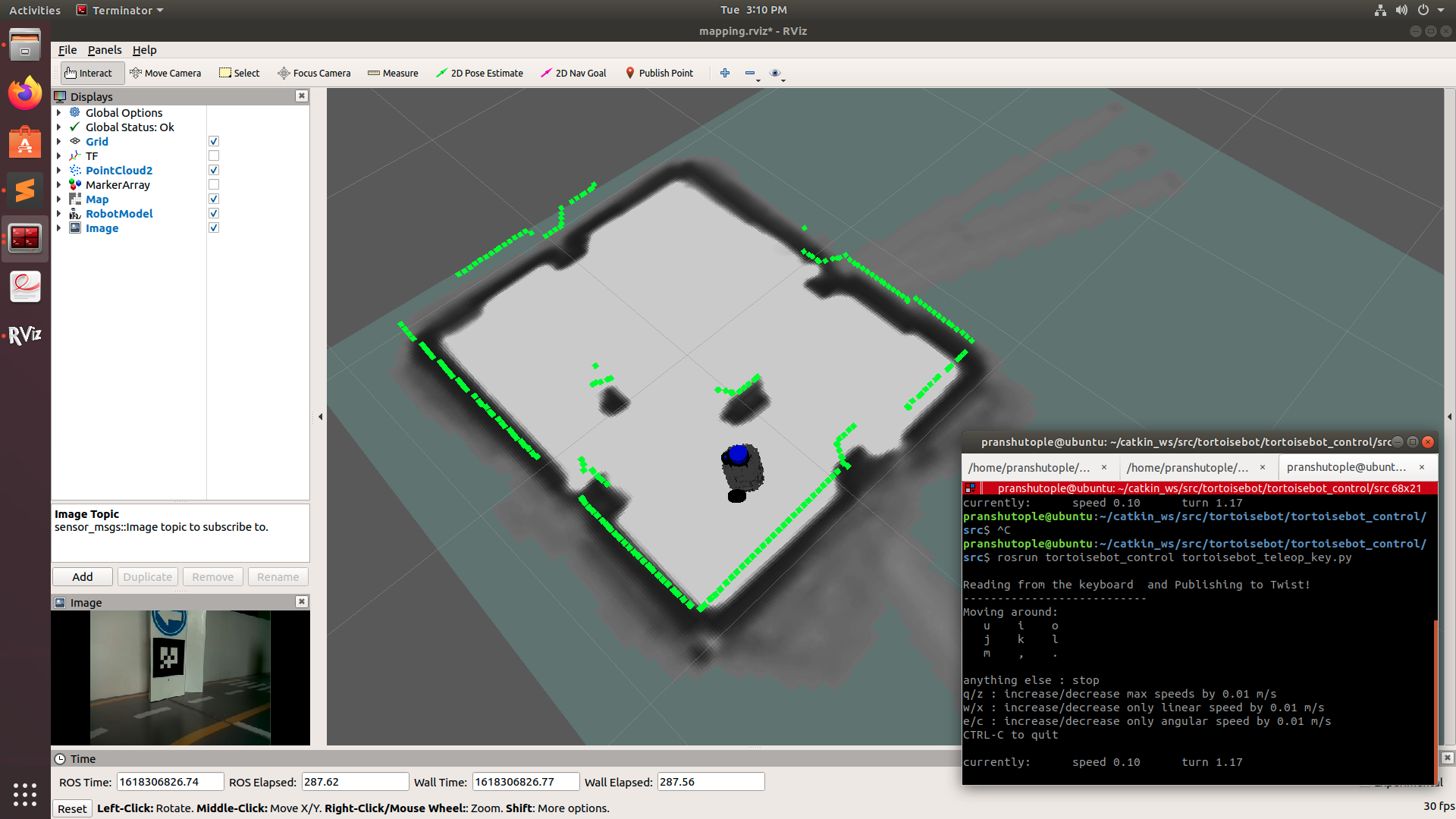The width and height of the screenshot is (1456, 819).
Task: Expand the RobotModel display entry
Action: pos(59,214)
